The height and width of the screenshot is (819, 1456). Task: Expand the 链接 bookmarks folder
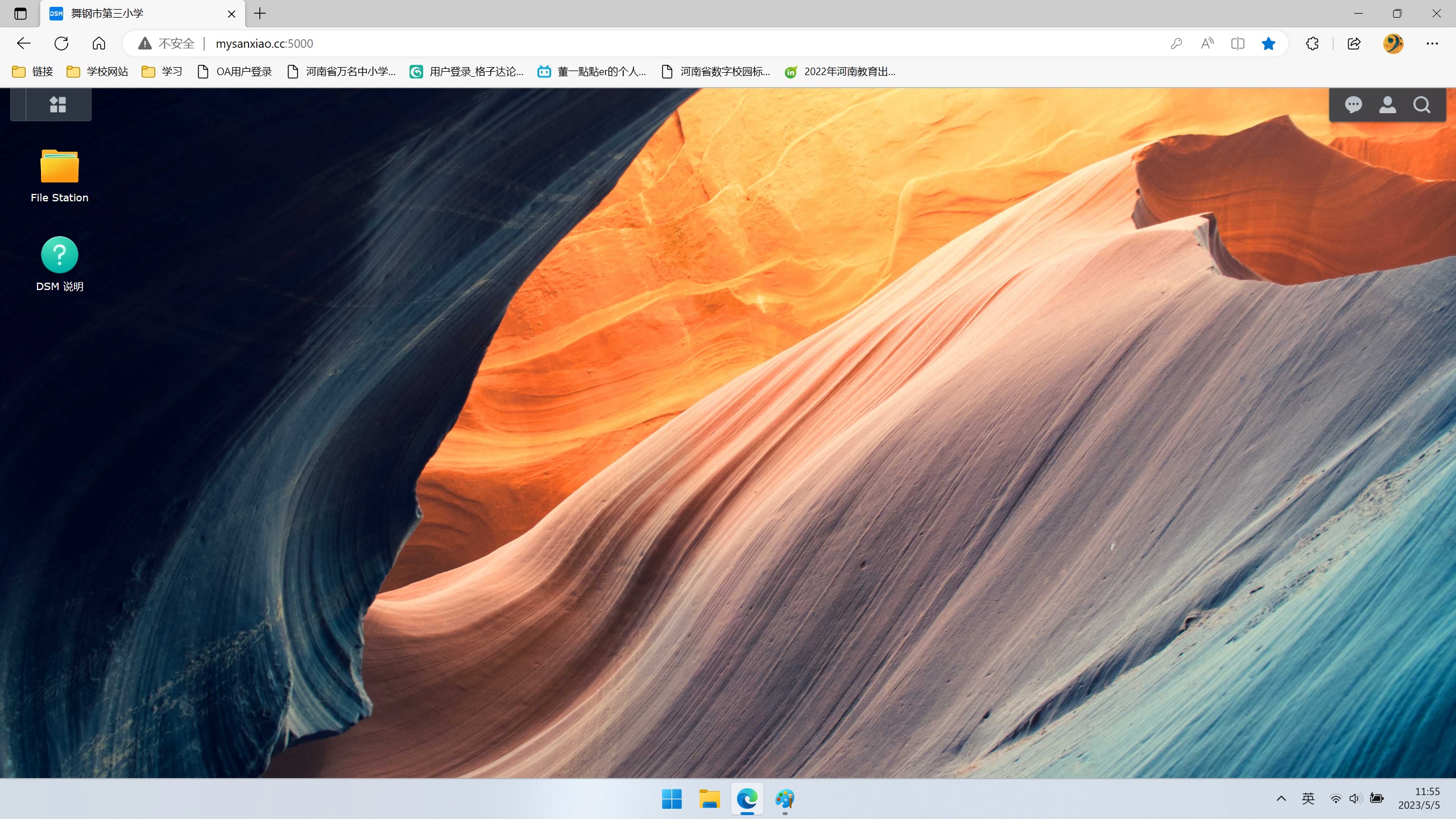pyautogui.click(x=33, y=72)
